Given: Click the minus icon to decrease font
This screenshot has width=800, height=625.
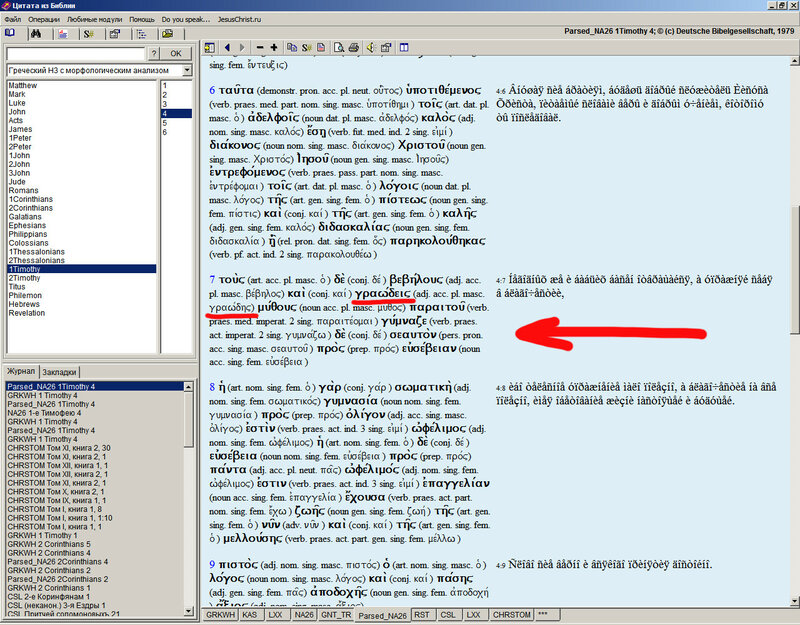Looking at the screenshot, I should [x=260, y=47].
